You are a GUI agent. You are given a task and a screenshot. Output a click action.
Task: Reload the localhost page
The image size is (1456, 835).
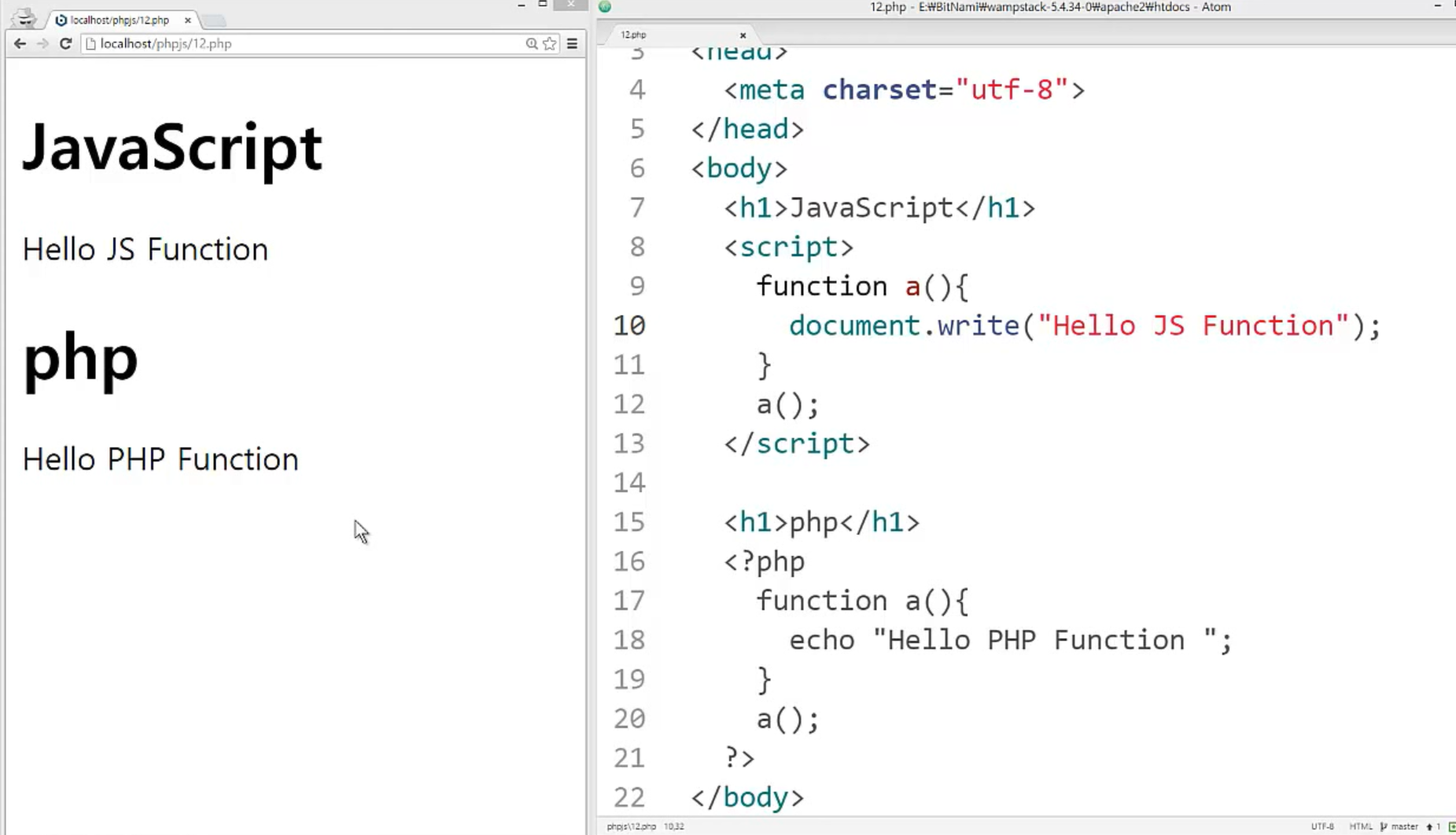coord(65,44)
